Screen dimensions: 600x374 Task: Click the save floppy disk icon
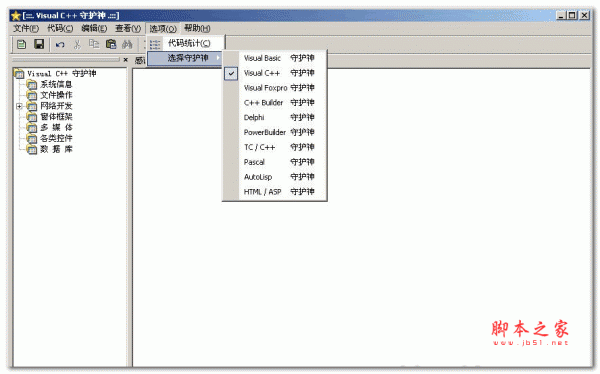(39, 44)
